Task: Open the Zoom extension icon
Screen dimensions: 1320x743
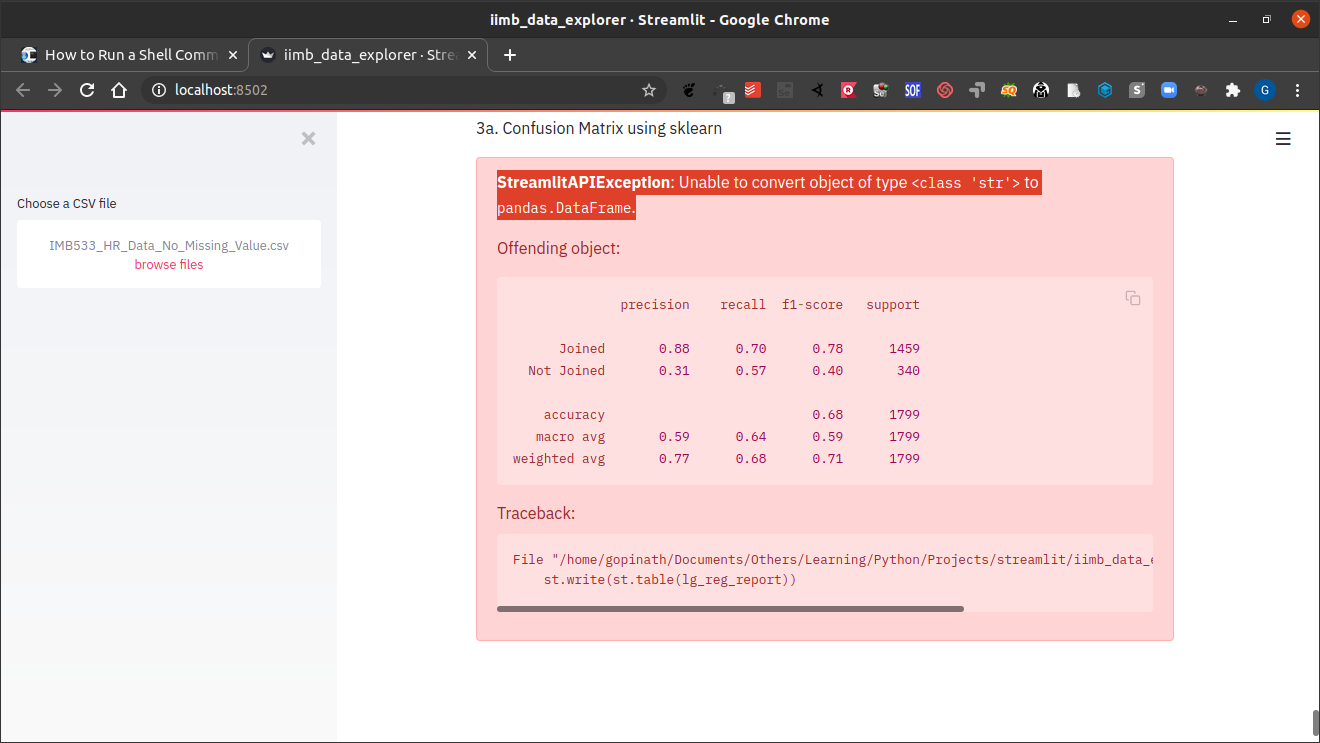Action: [1168, 90]
